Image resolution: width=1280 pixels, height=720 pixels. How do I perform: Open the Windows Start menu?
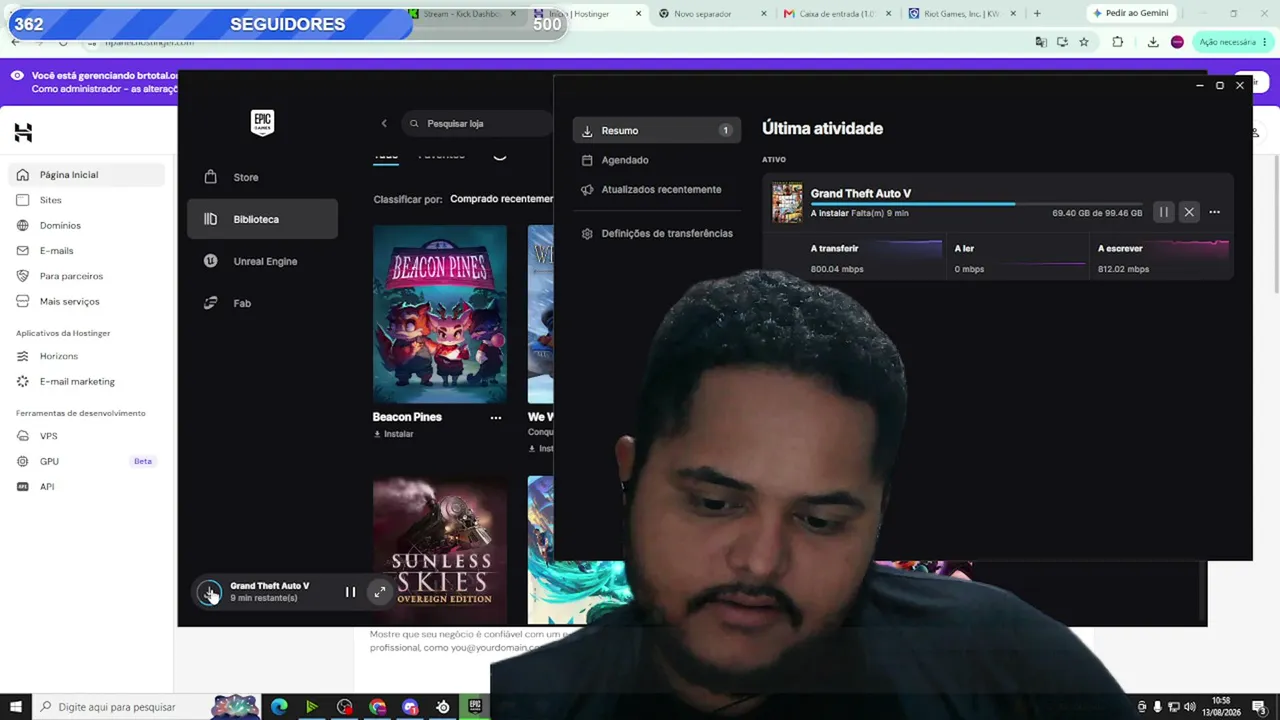[x=16, y=707]
